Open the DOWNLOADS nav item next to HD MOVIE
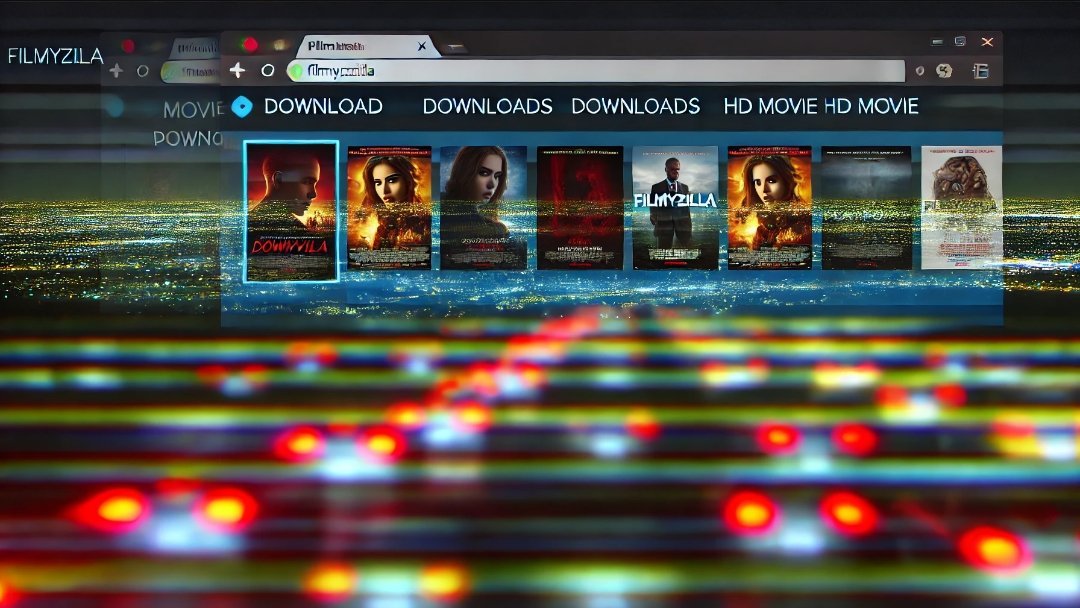Viewport: 1080px width, 608px height. click(x=636, y=106)
